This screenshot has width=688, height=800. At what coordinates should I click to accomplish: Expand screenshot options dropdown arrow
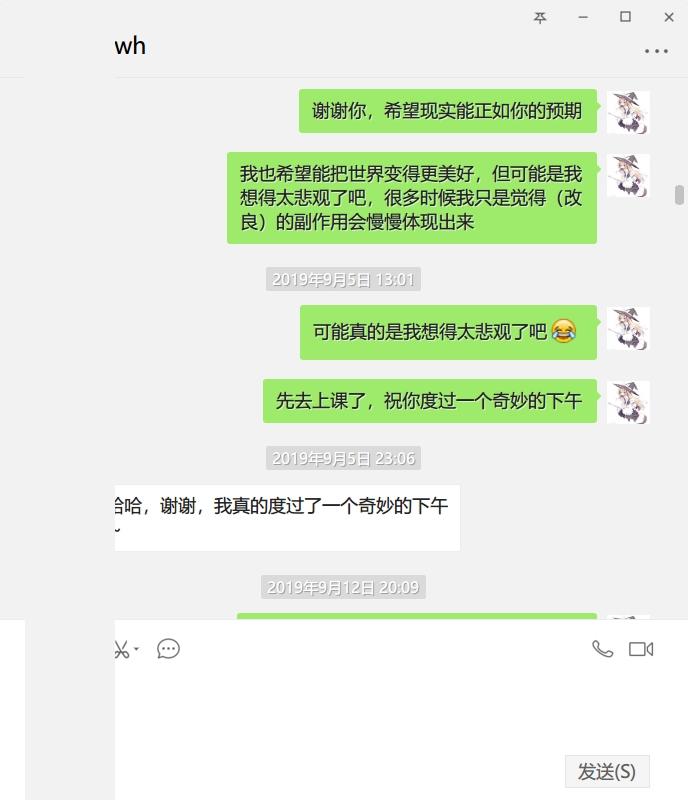(136, 649)
